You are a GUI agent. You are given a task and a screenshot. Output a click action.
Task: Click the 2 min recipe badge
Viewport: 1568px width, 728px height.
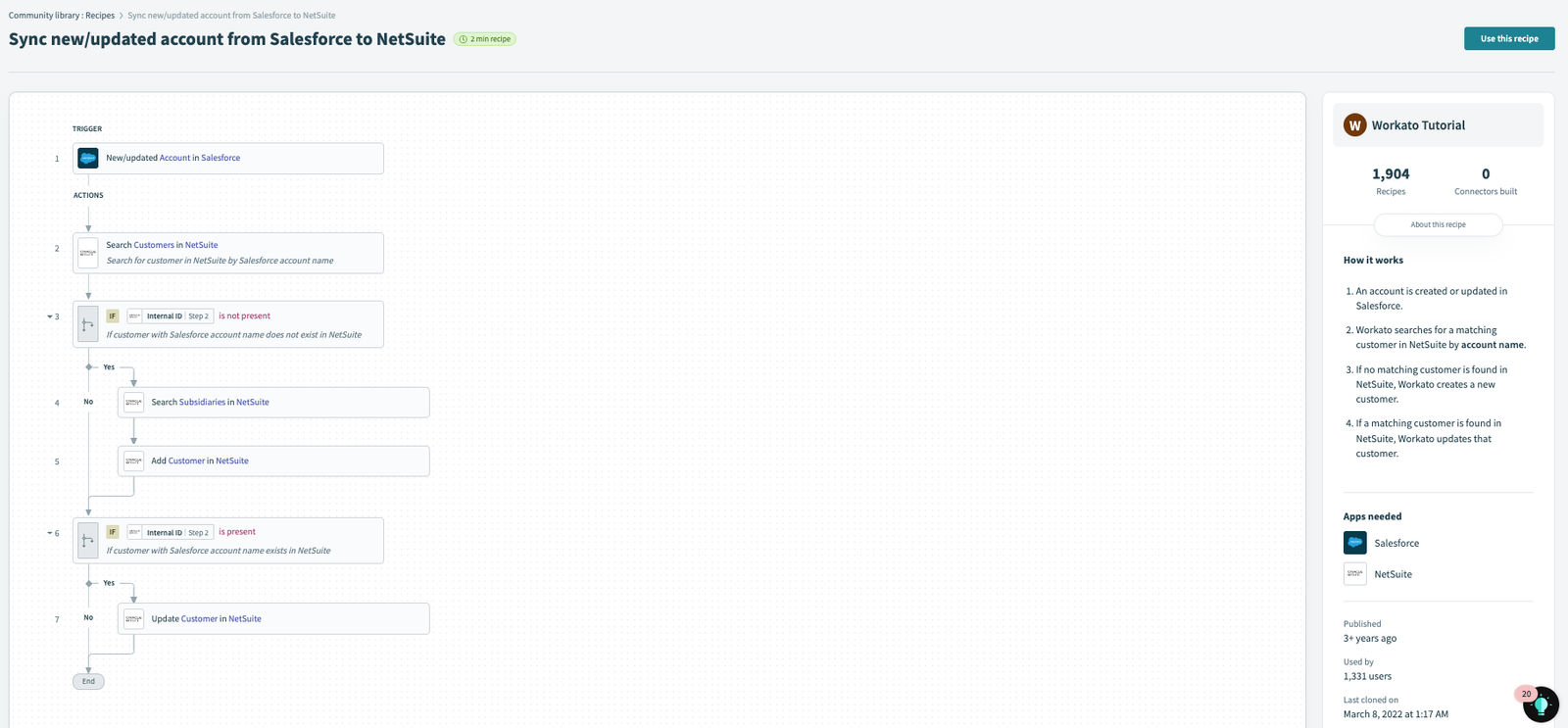point(485,39)
